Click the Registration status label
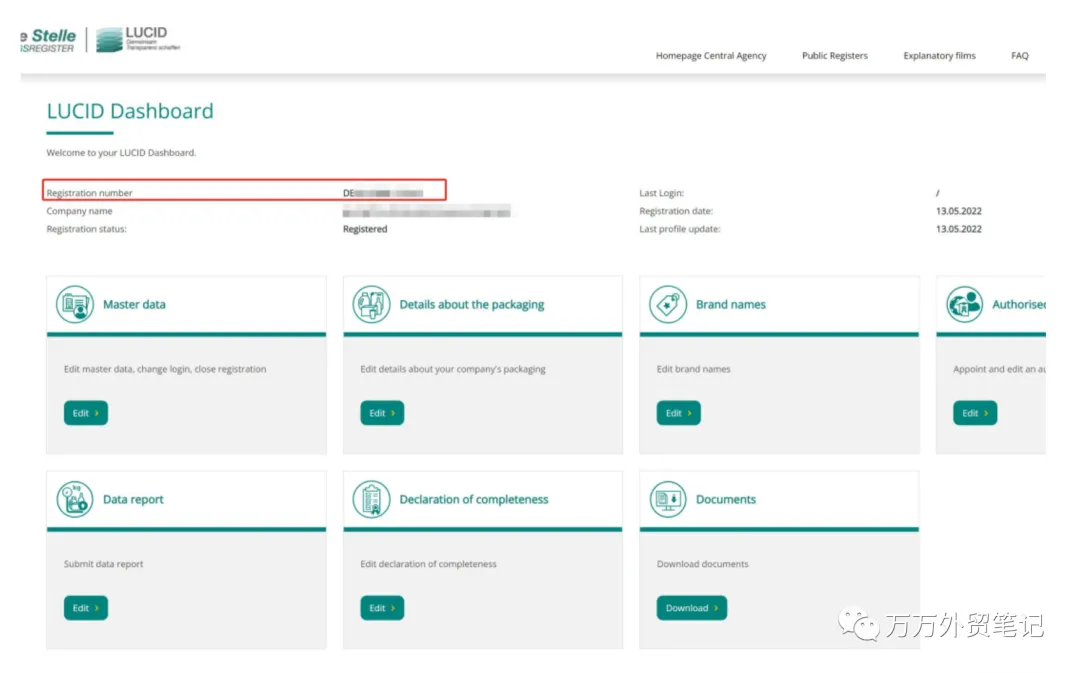The height and width of the screenshot is (673, 1080). coord(87,229)
